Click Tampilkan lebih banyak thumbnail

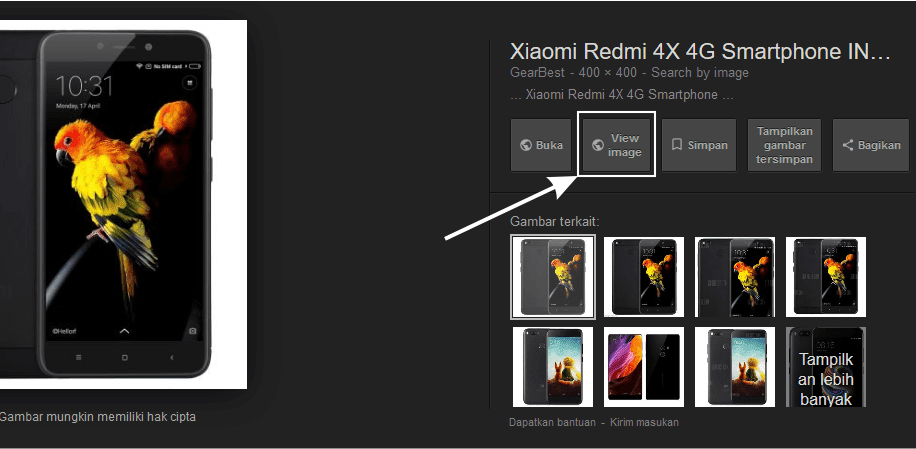point(826,367)
